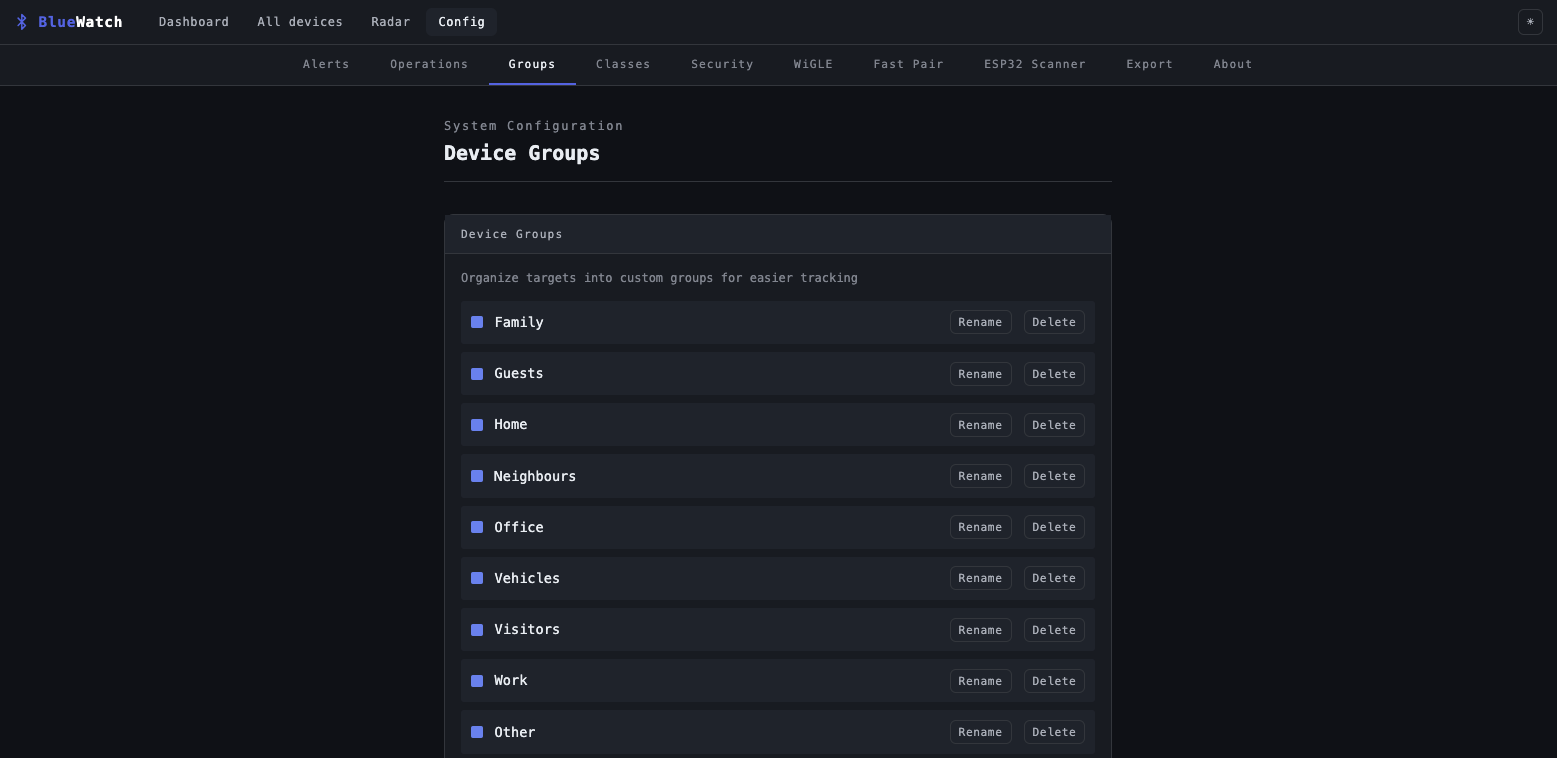This screenshot has height=758, width=1557.
Task: Delete the Work group
Action: pos(1054,681)
